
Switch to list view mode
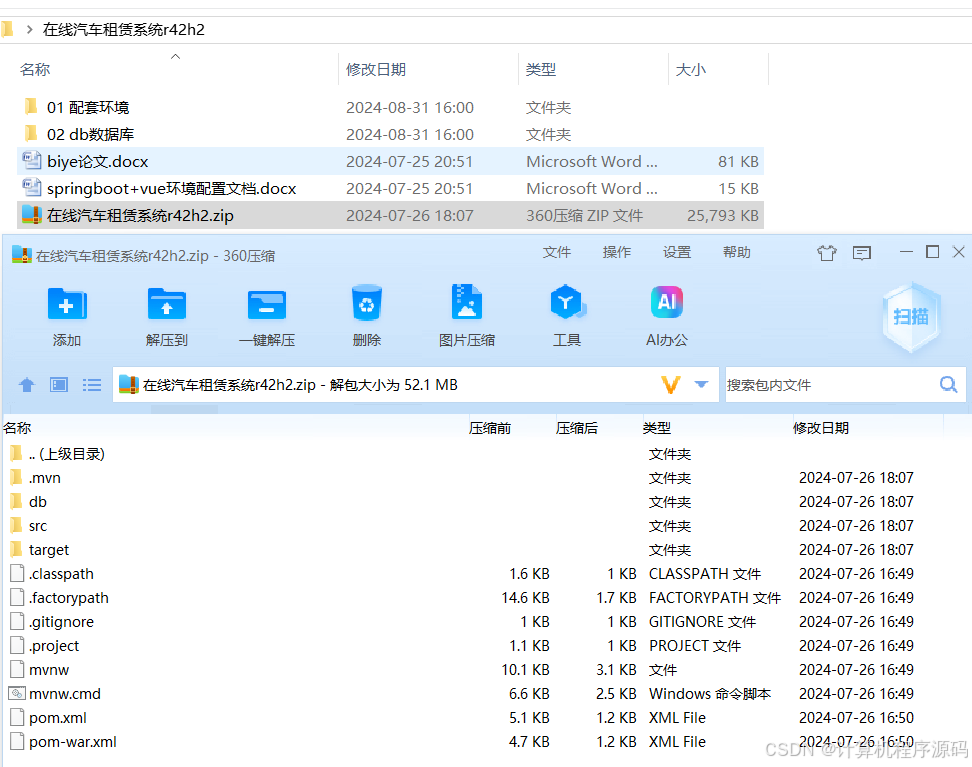pyautogui.click(x=92, y=384)
